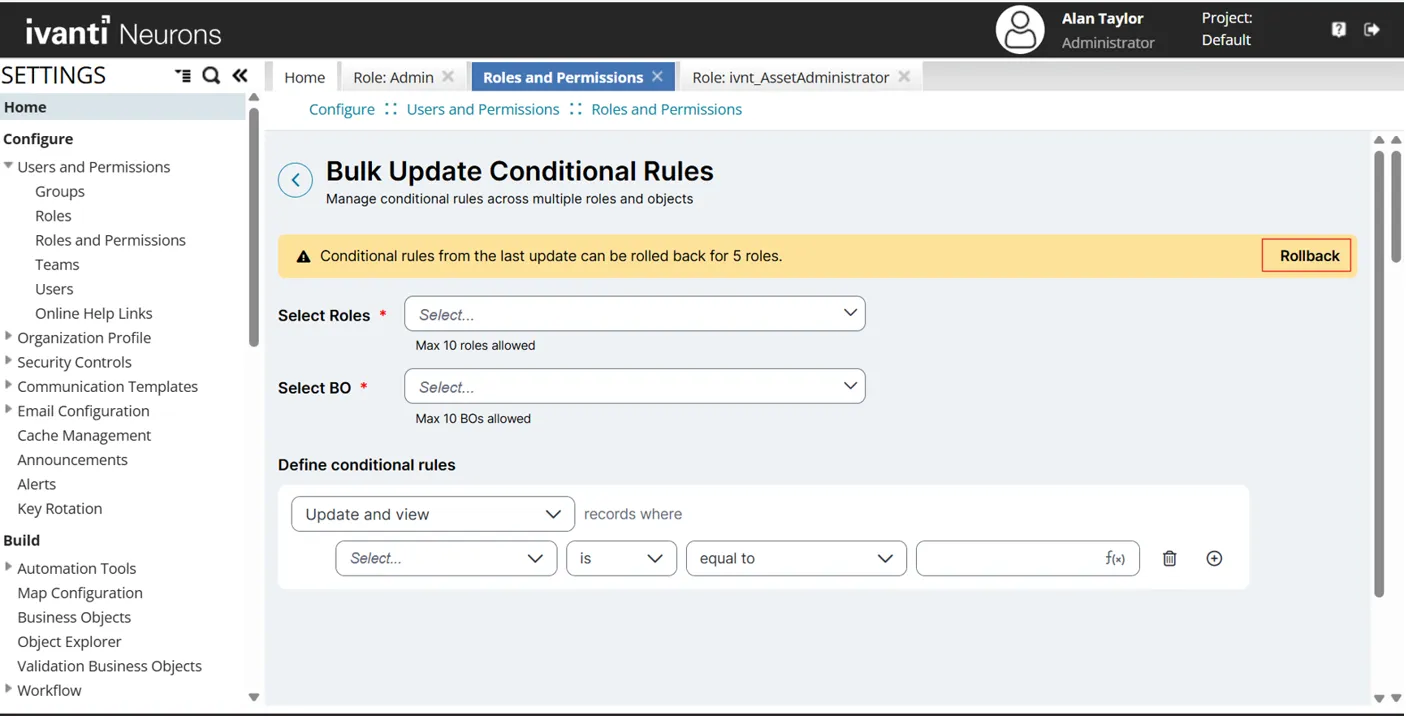Collapse the Settings sidebar panel
1406x720 pixels.
[240, 76]
